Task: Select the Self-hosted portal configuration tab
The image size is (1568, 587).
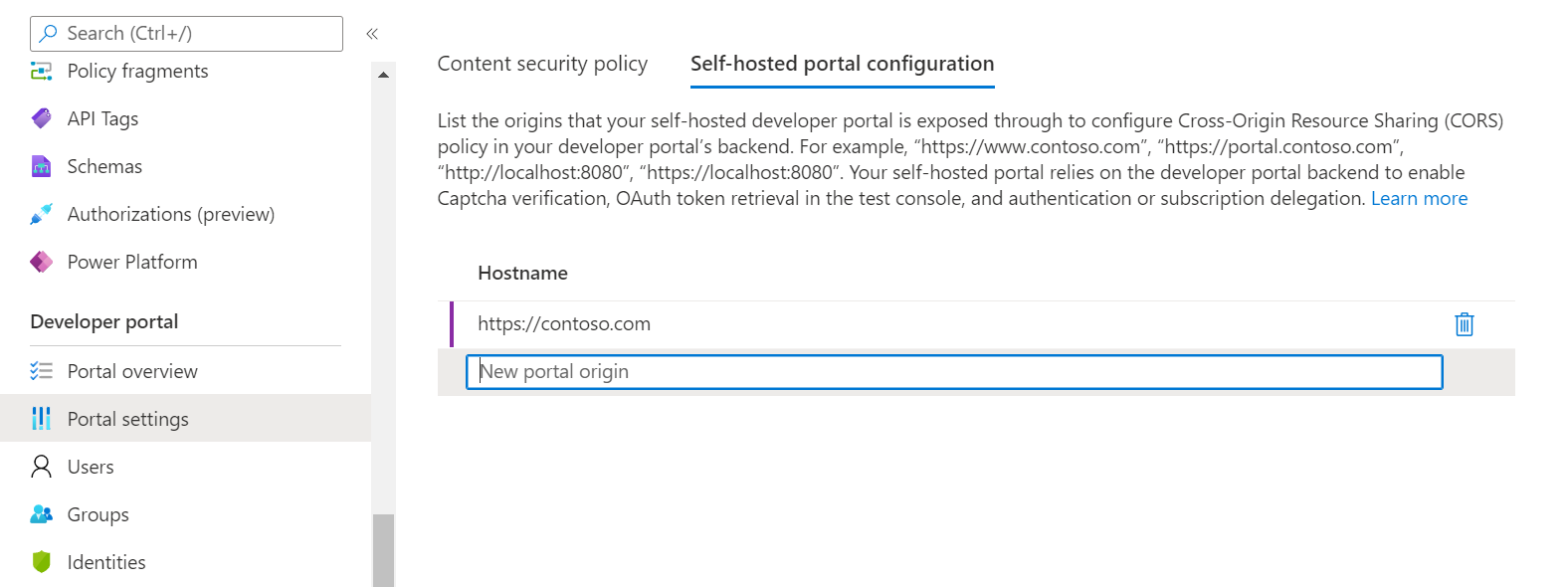Action: (842, 63)
